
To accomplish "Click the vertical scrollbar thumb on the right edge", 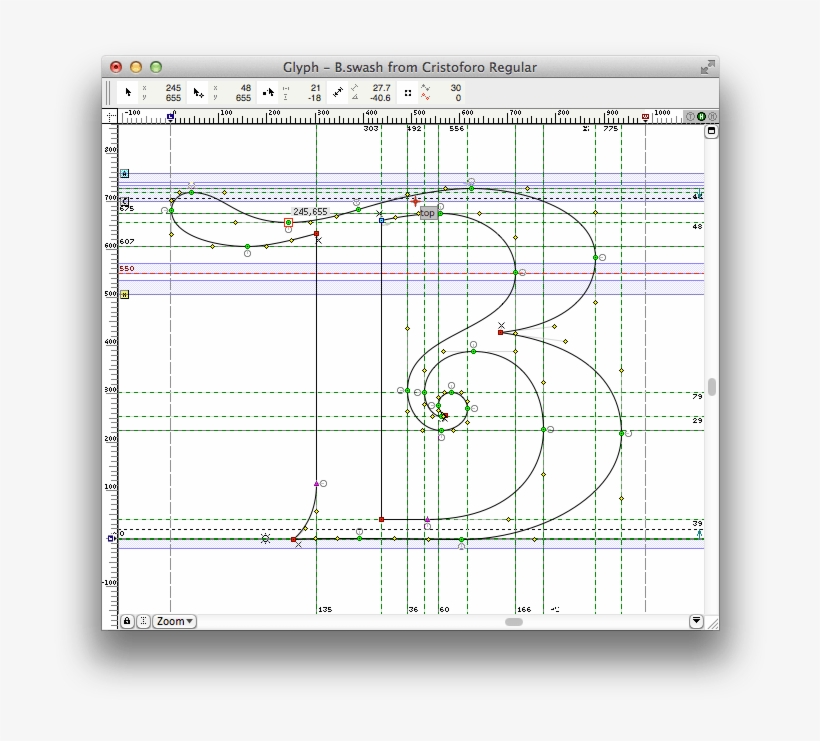I will point(711,385).
